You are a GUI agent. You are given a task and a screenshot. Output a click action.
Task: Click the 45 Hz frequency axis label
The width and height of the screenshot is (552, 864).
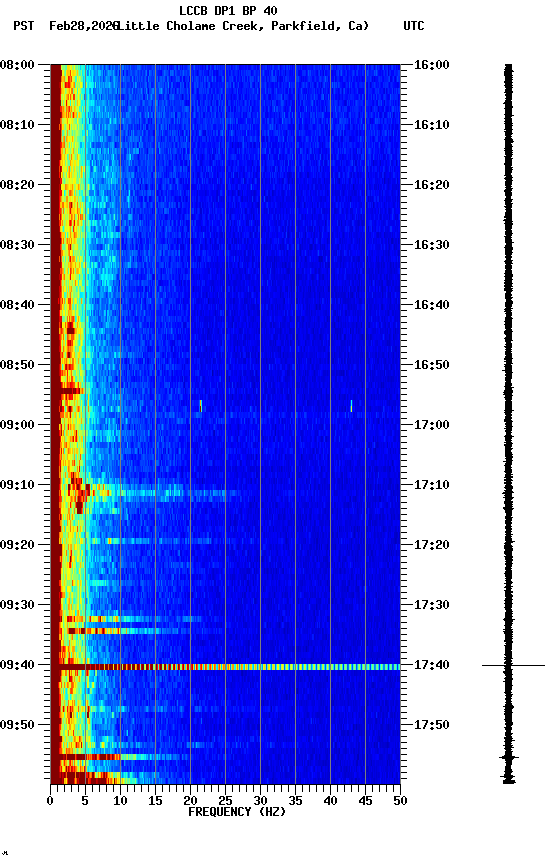click(365, 801)
